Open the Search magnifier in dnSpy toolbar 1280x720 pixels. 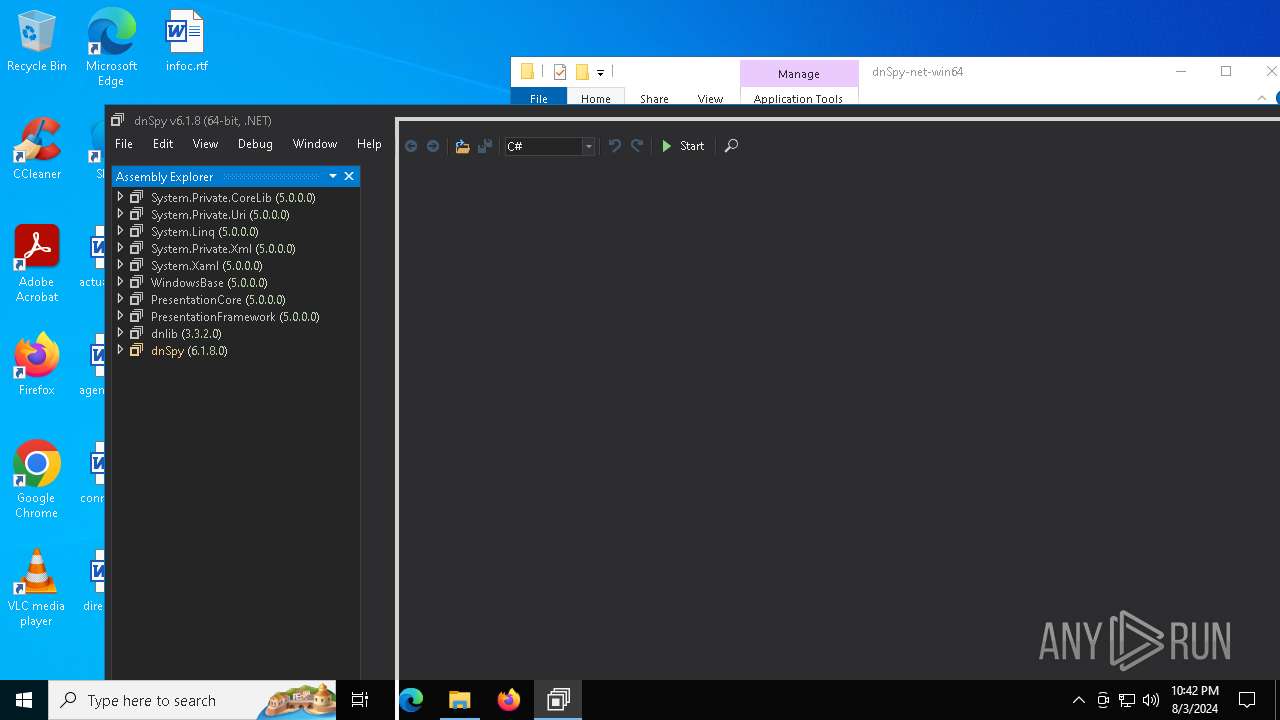pyautogui.click(x=731, y=146)
